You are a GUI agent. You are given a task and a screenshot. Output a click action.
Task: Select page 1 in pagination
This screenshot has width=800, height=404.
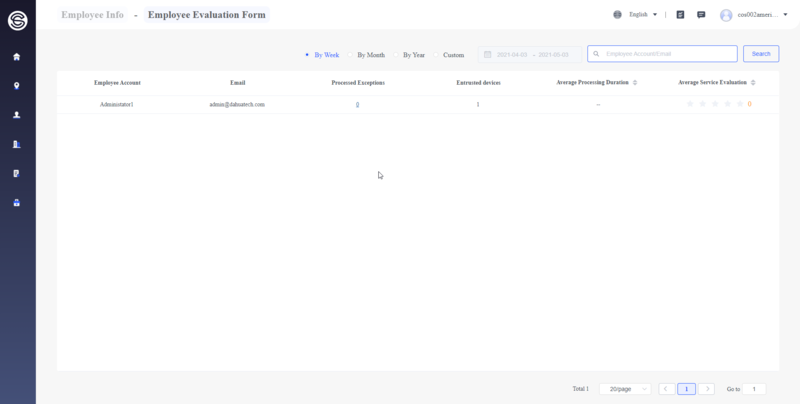687,389
